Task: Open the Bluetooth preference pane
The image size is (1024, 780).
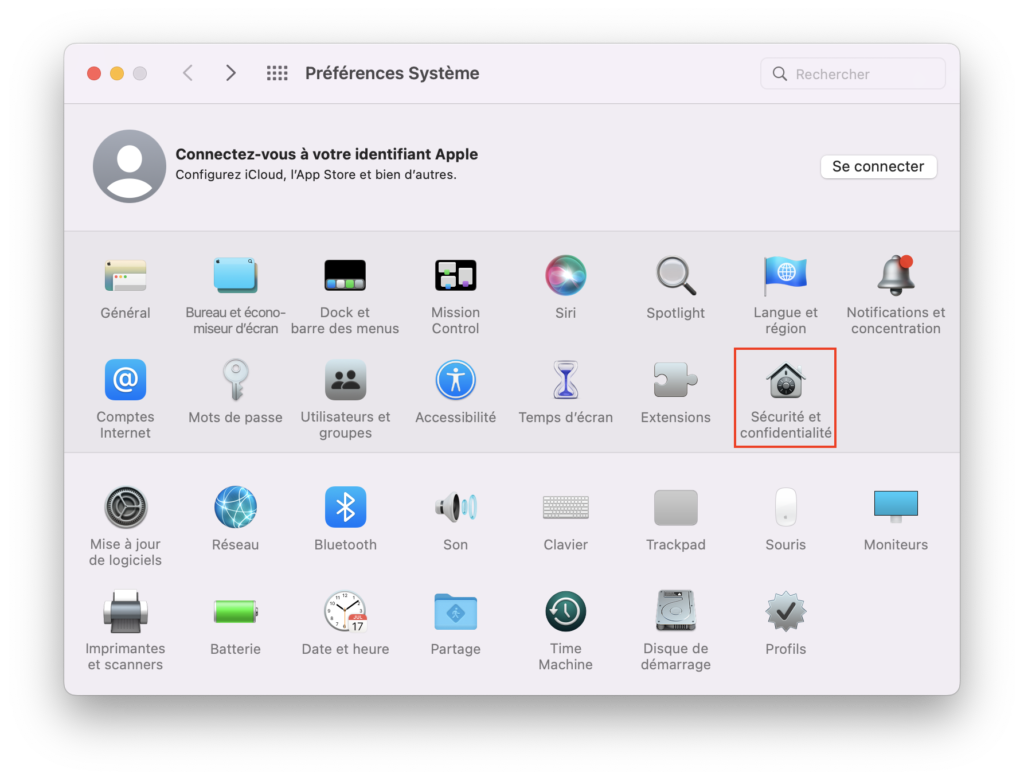Action: tap(345, 508)
